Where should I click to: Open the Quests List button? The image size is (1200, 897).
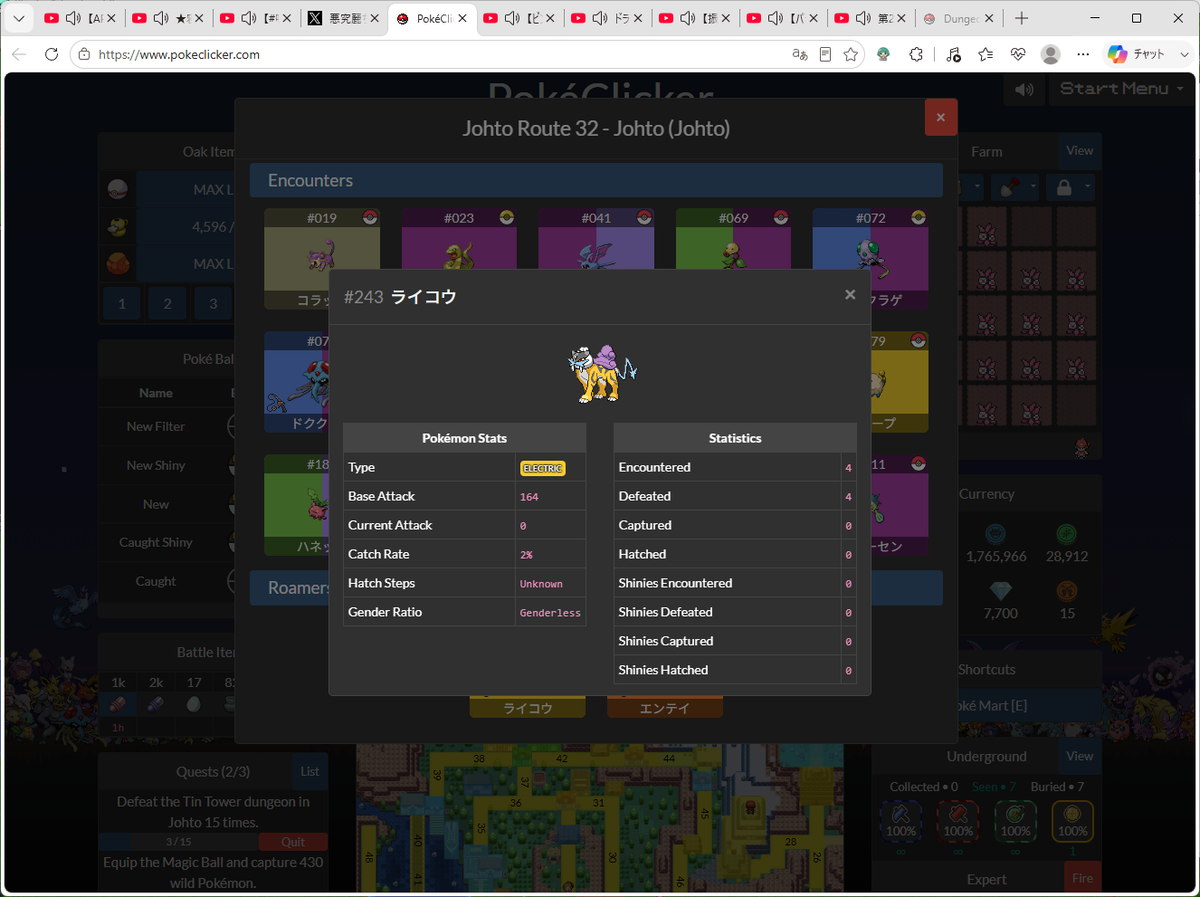pyautogui.click(x=310, y=771)
